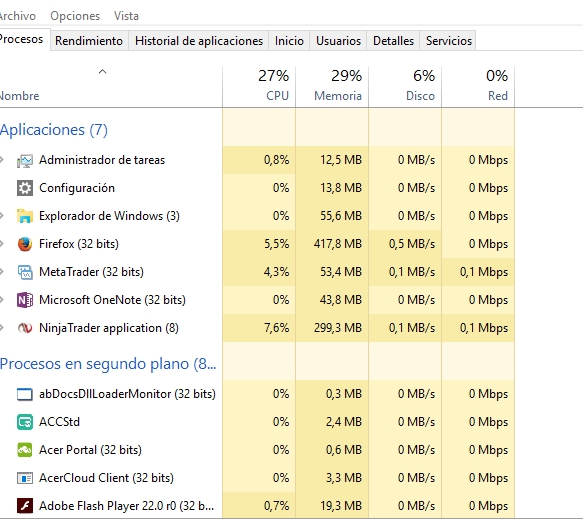Click the Administrador de tareas icon

pos(25,160)
